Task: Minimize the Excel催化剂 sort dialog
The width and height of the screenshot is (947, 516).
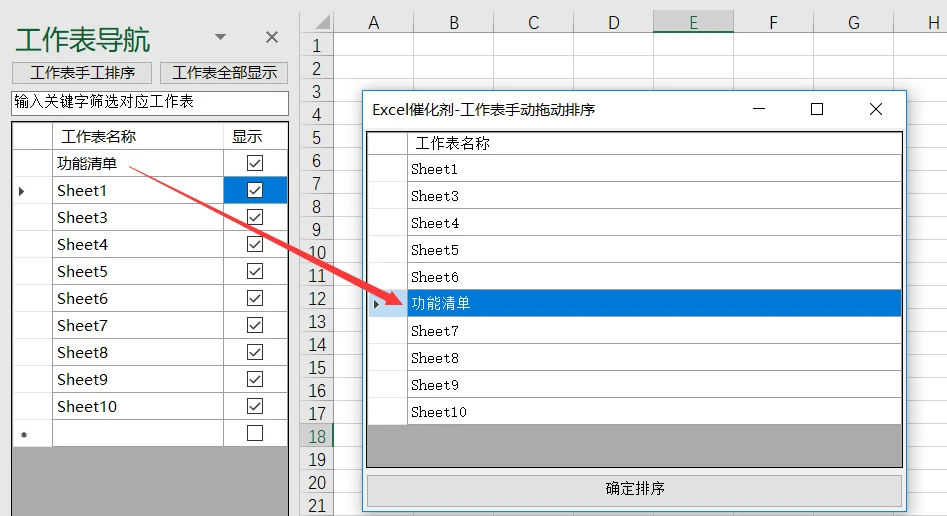Action: tap(759, 109)
